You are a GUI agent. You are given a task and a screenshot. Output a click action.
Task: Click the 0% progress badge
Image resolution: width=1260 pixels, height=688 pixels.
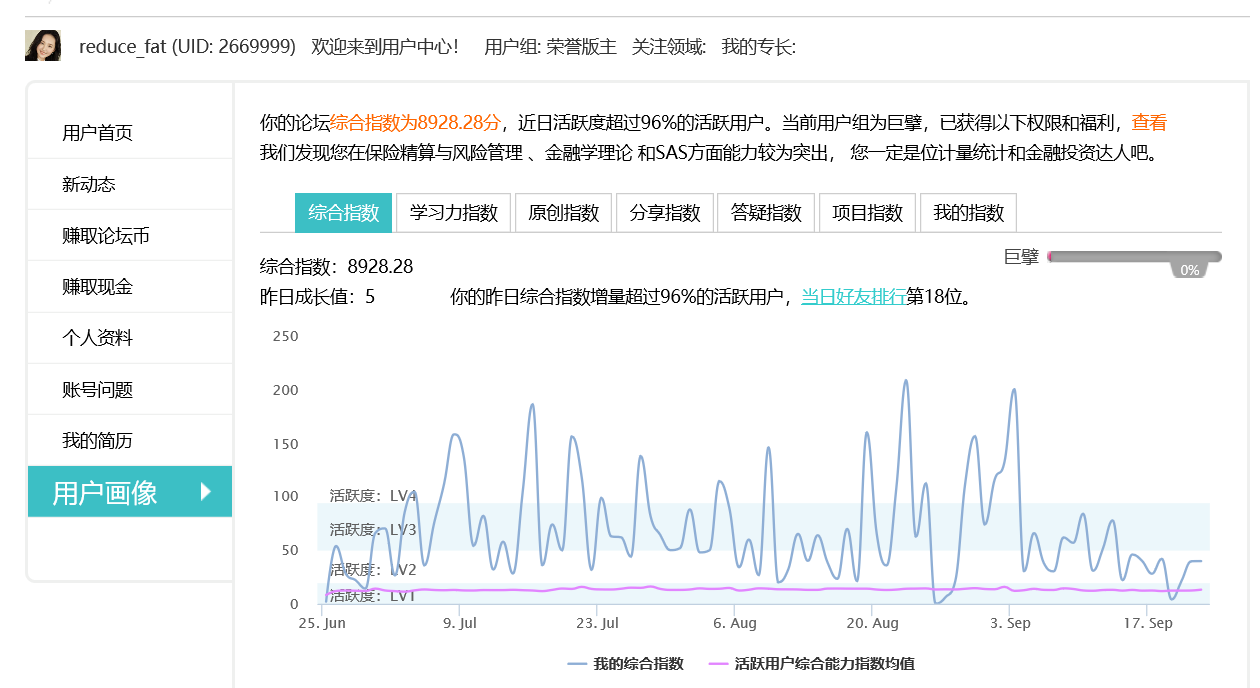pos(1189,270)
